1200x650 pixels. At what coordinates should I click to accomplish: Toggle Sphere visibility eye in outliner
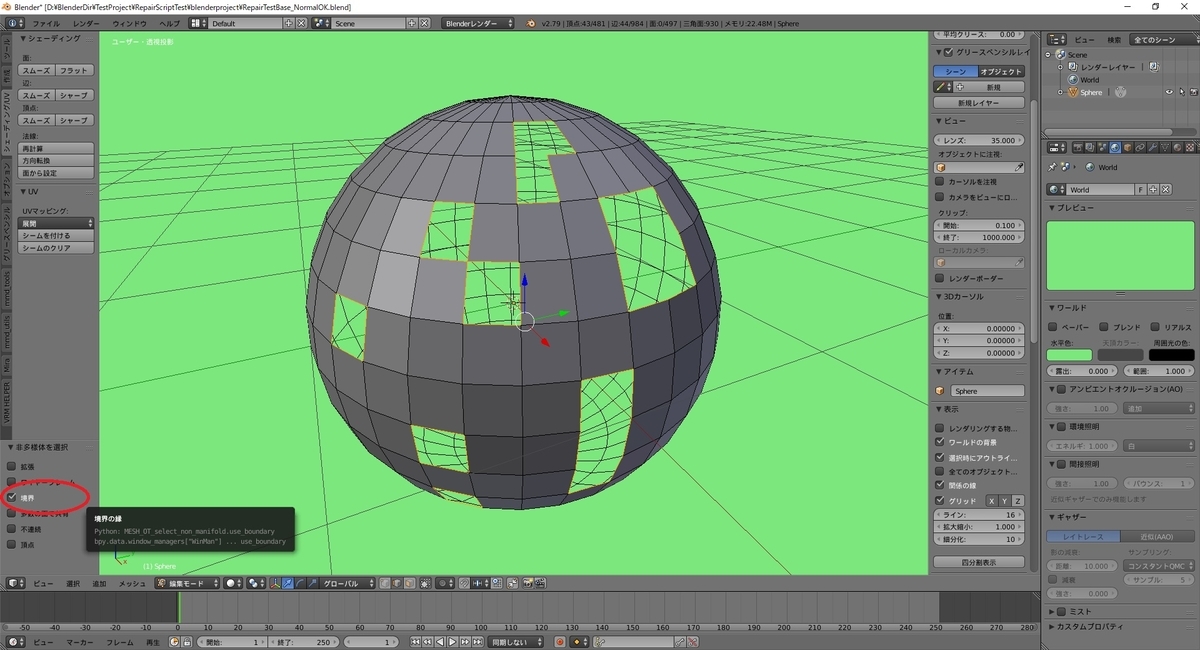(x=1168, y=92)
